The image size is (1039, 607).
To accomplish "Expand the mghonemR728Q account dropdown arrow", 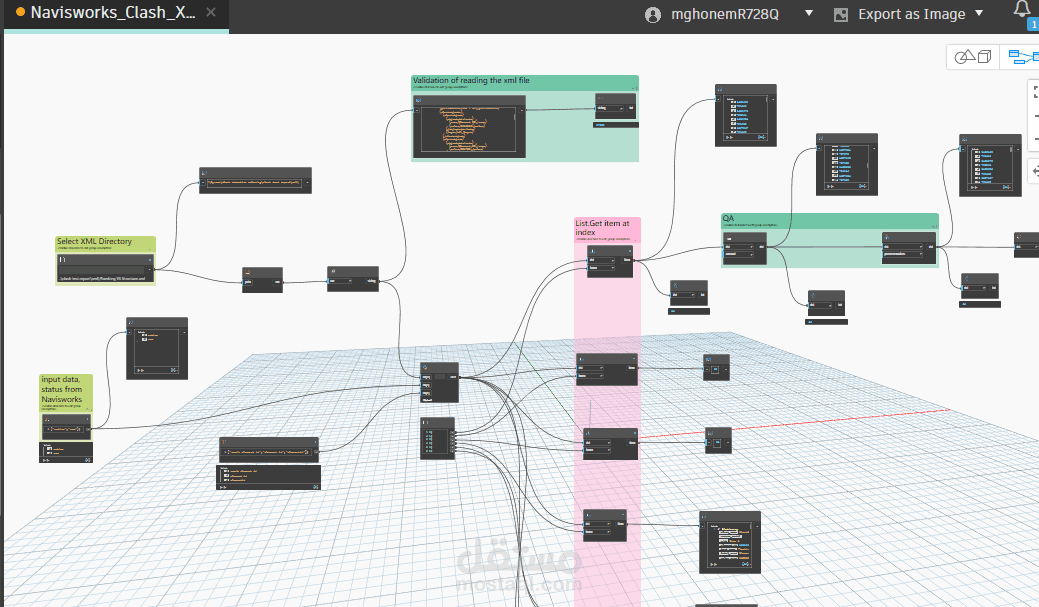I will pyautogui.click(x=808, y=13).
